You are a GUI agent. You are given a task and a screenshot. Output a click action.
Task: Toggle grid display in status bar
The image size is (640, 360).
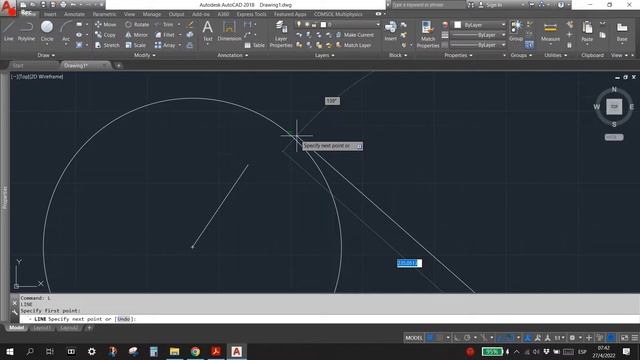click(430, 338)
